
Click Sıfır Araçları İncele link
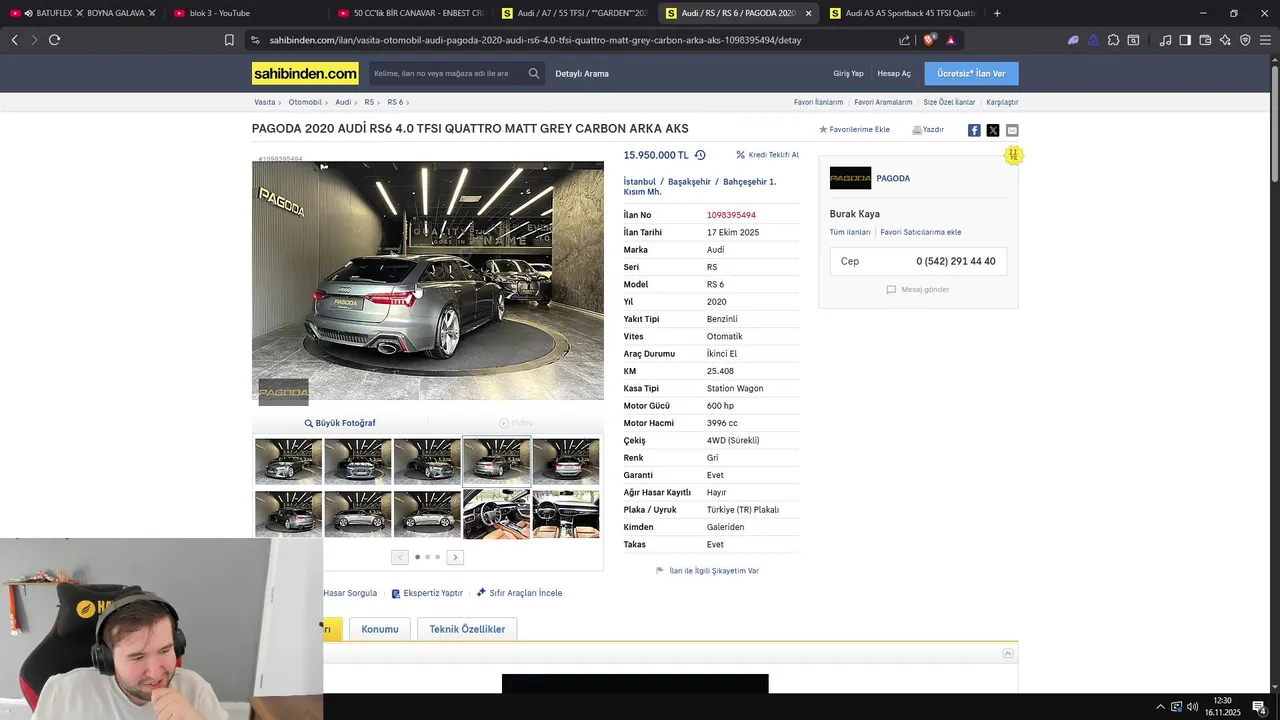(x=519, y=593)
